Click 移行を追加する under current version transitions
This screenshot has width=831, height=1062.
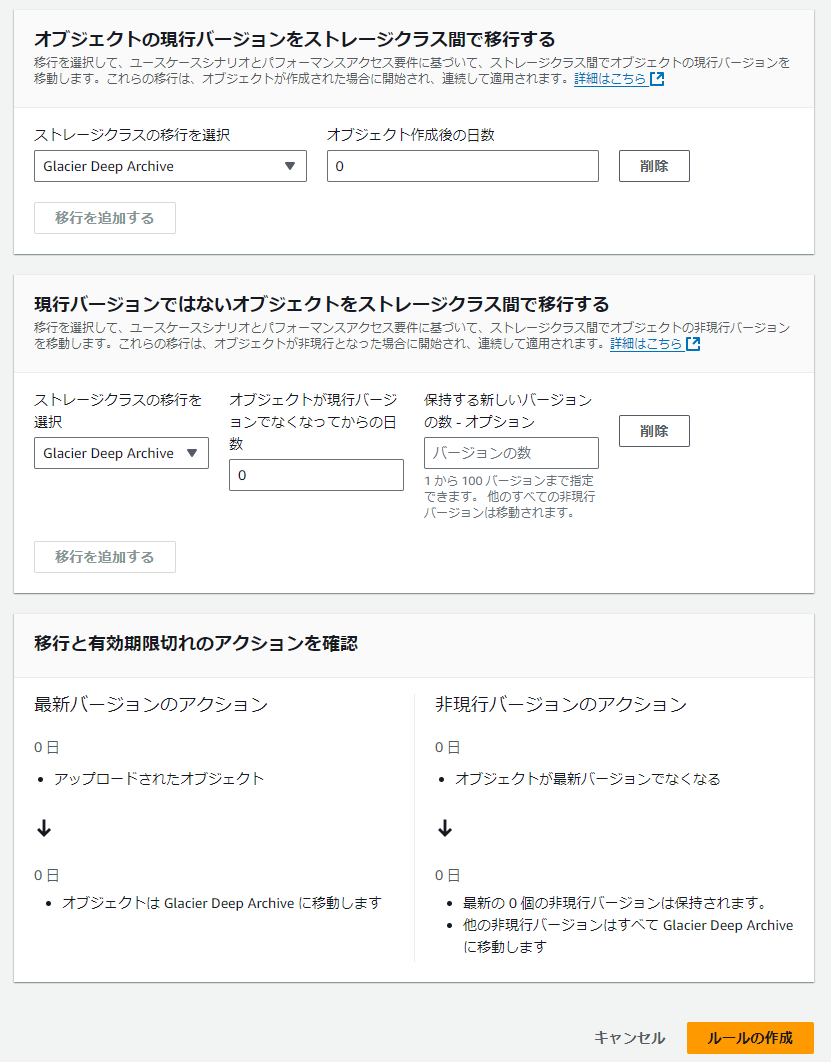(x=105, y=218)
